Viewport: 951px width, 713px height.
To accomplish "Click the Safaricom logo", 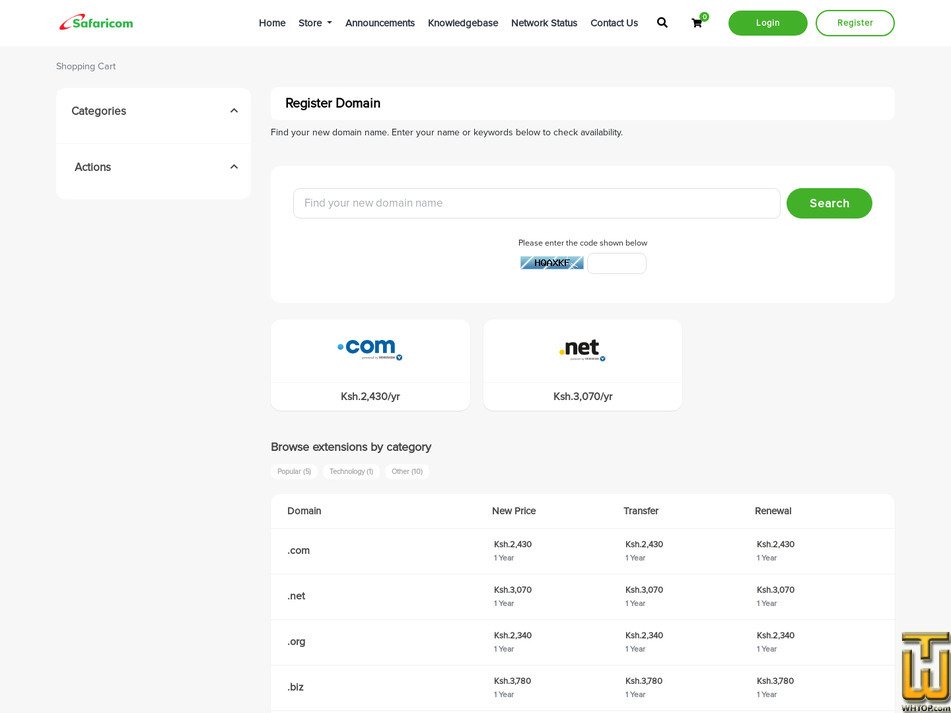I will point(96,22).
